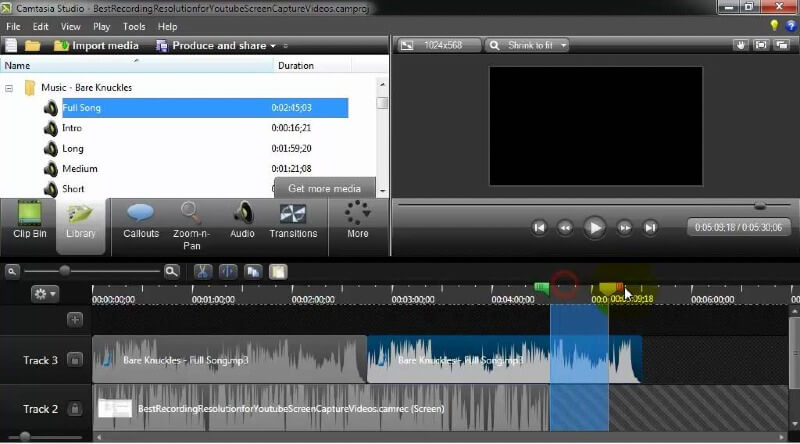The image size is (800, 444).
Task: Click track height slider handle
Action: click(24, 436)
